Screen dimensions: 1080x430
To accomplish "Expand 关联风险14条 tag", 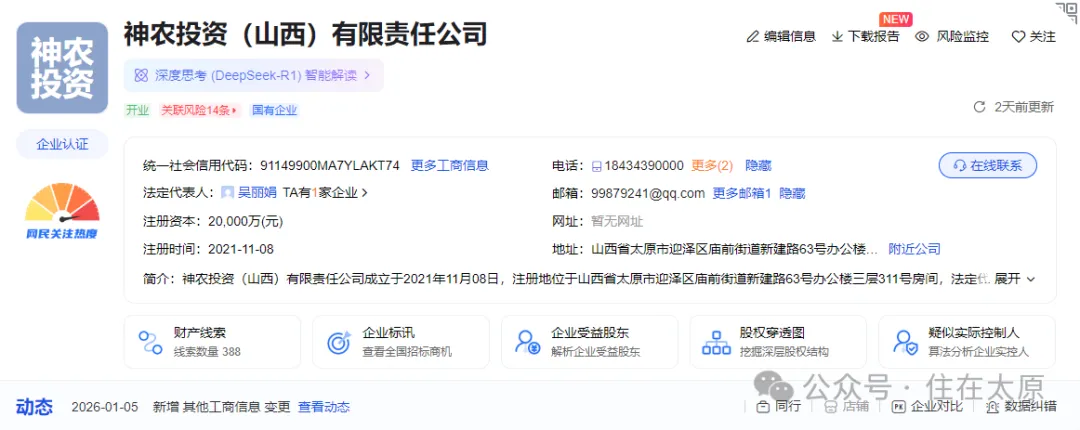I will [199, 110].
